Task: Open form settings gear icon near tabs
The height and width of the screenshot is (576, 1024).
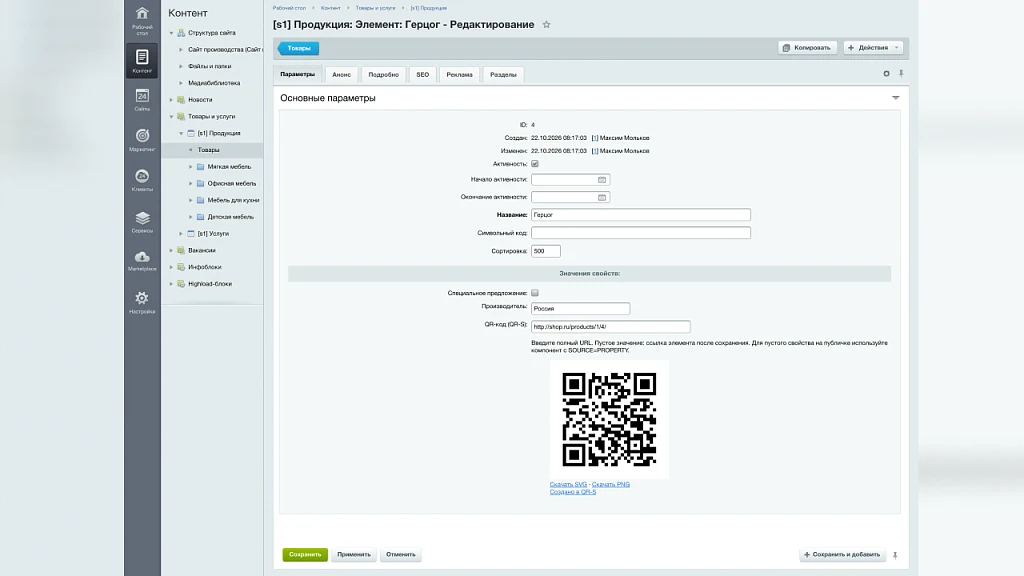Action: point(886,74)
